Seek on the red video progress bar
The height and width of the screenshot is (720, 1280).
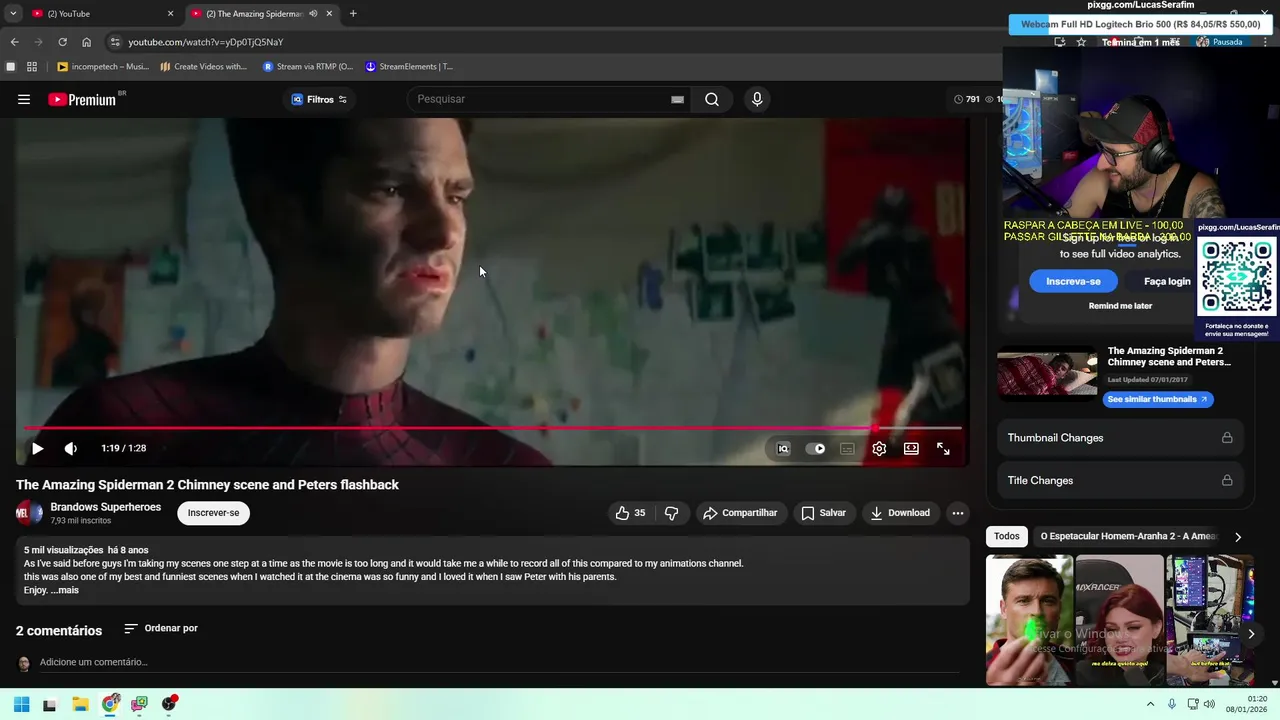coord(493,428)
